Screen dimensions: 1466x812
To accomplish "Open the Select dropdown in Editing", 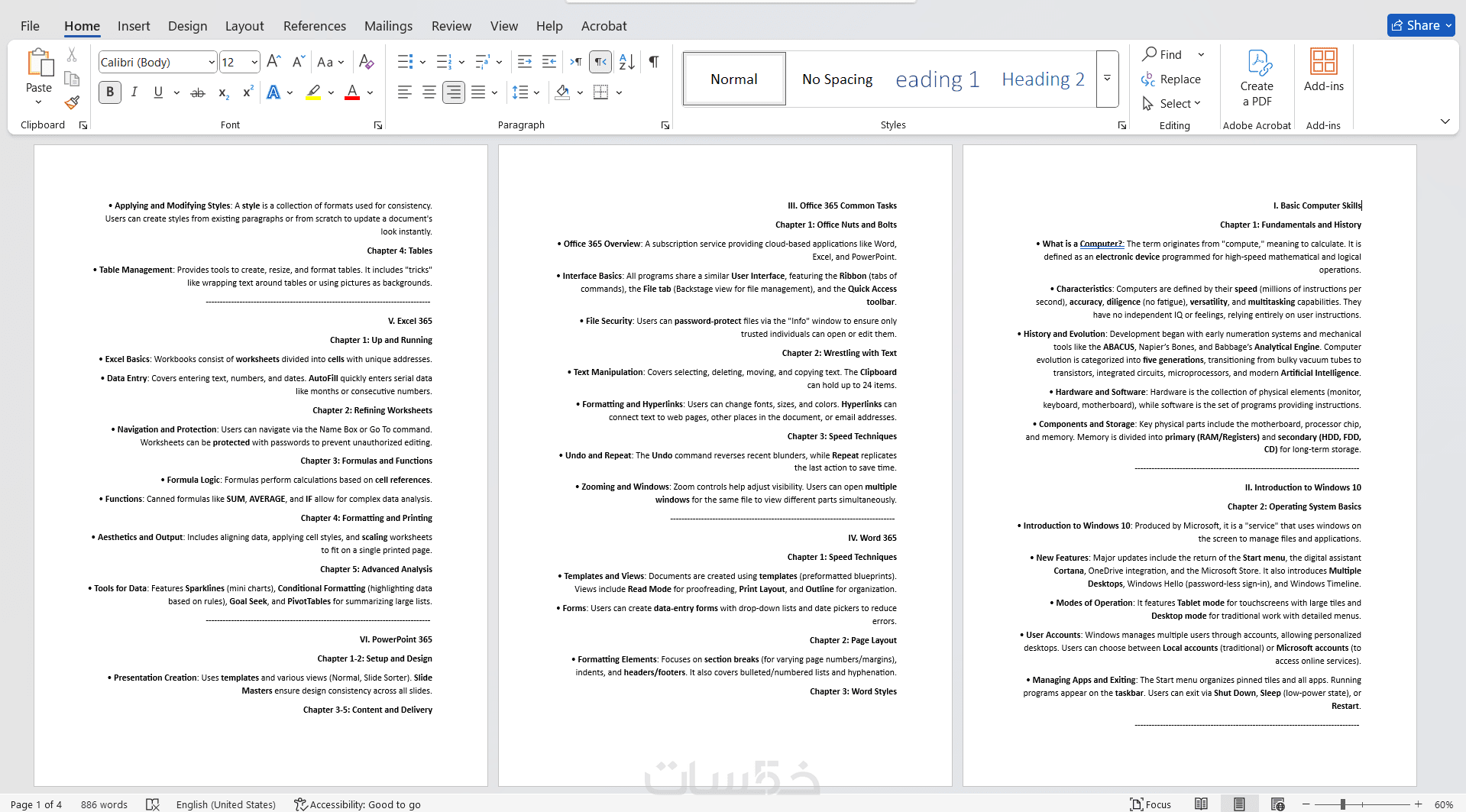I will click(1171, 104).
